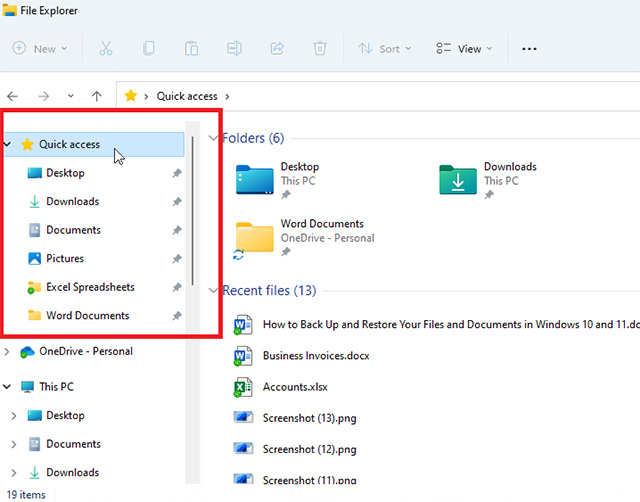Viewport: 640px width, 502px height.
Task: Toggle pin beside Pictures in sidebar
Action: pyautogui.click(x=176, y=259)
